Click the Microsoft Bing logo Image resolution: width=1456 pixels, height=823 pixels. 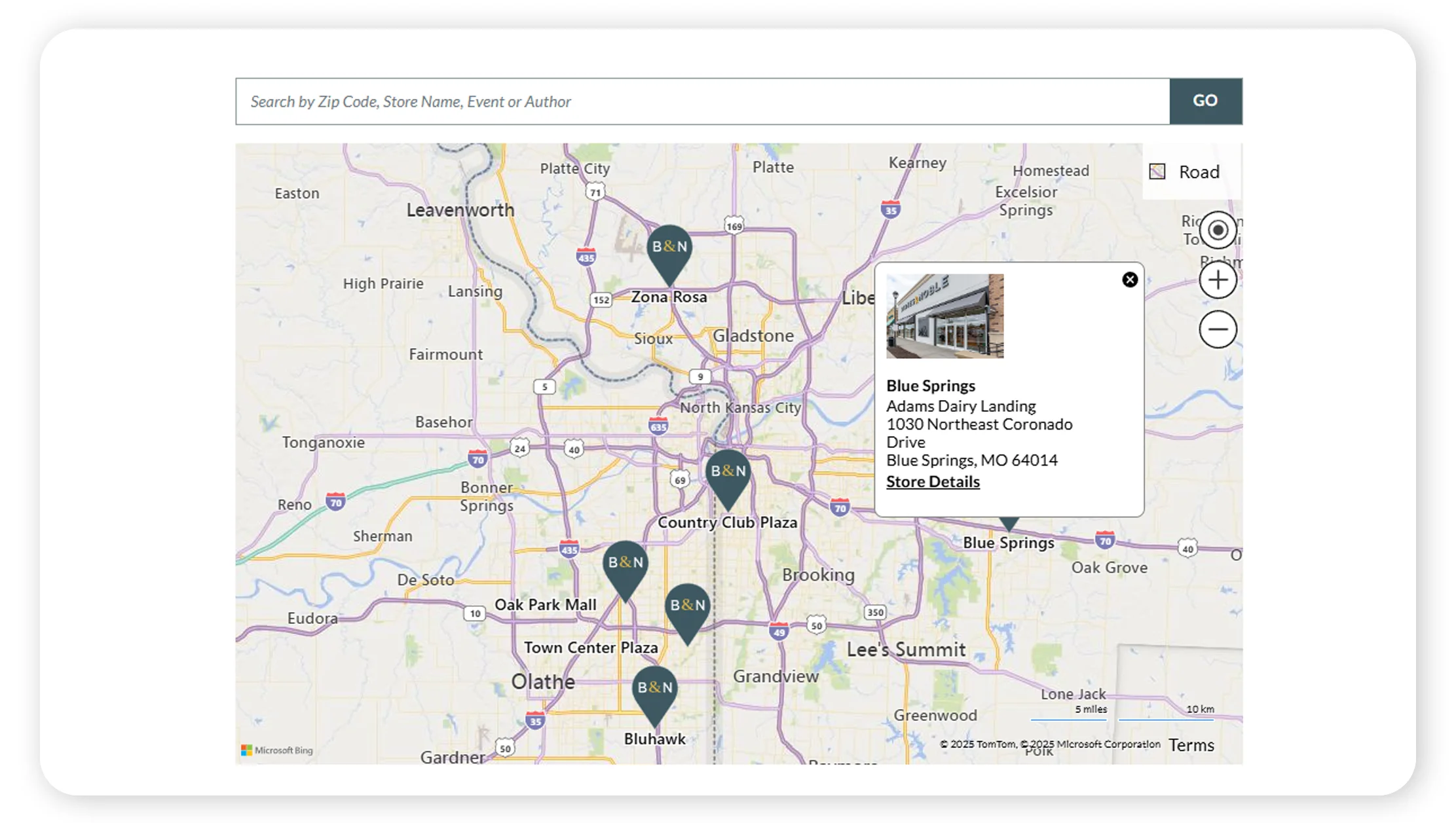point(276,749)
